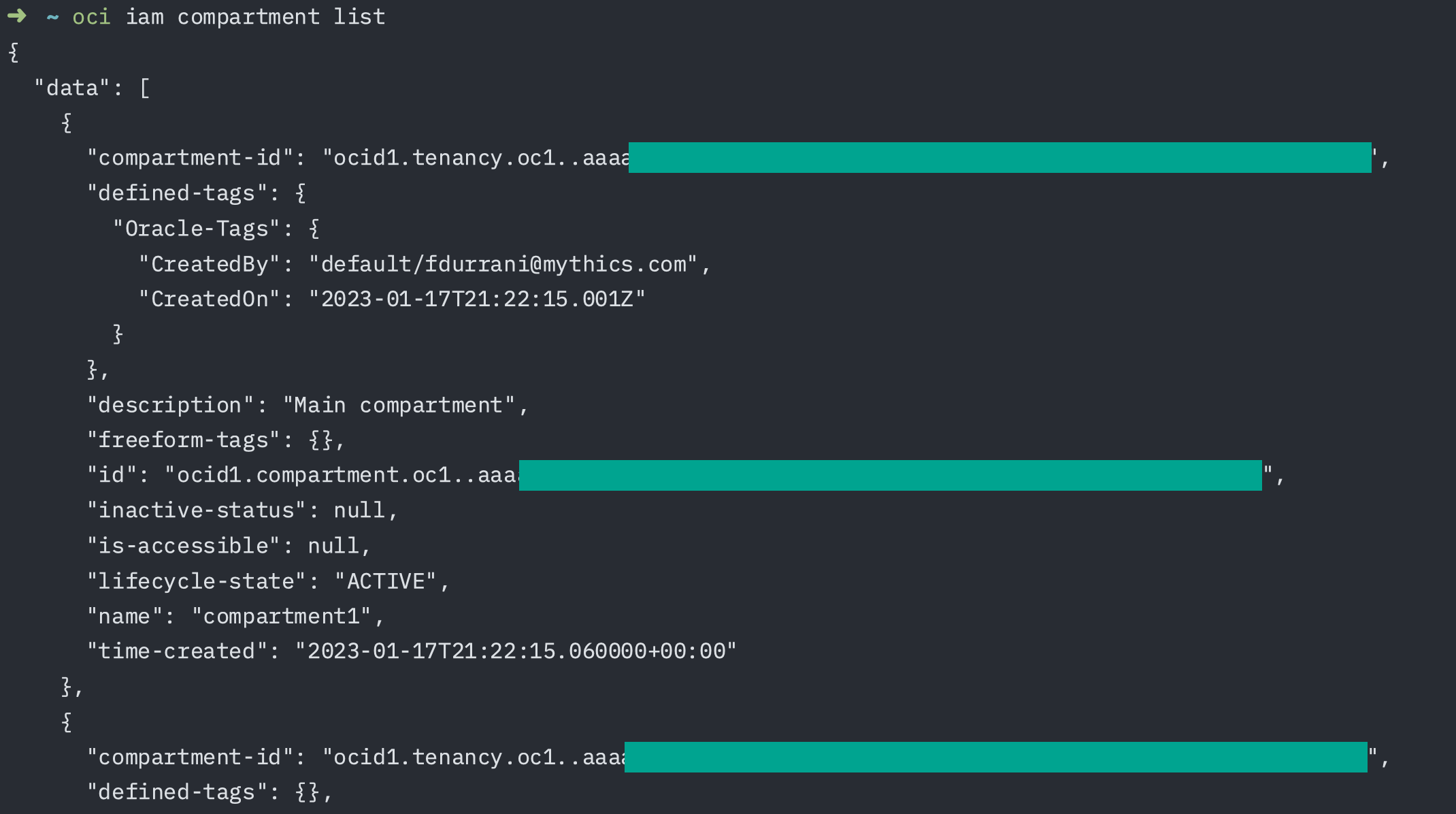Click the "ACTIVE" lifecycle-state value

pos(386,581)
